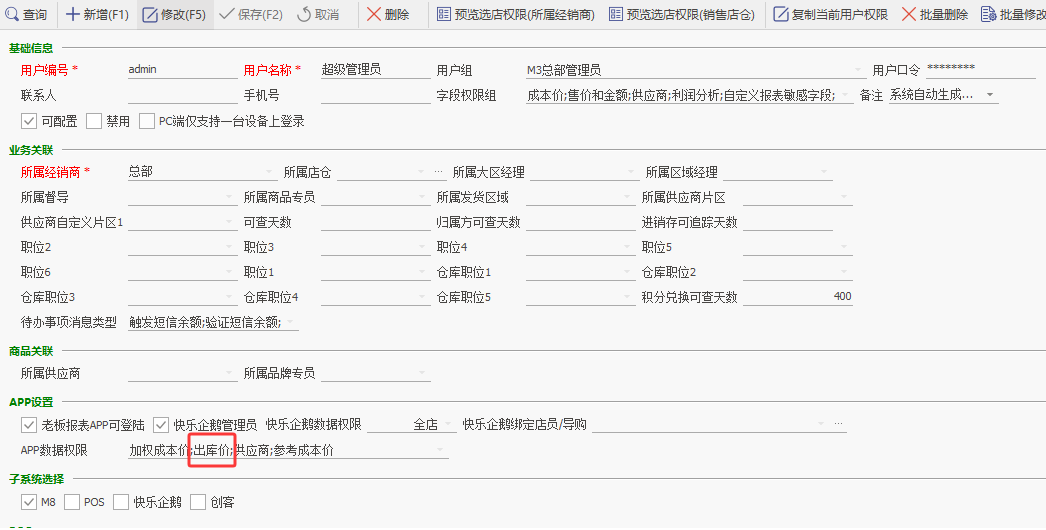Click the 可查天数 input field
Image resolution: width=1046 pixels, height=530 pixels.
[376, 222]
